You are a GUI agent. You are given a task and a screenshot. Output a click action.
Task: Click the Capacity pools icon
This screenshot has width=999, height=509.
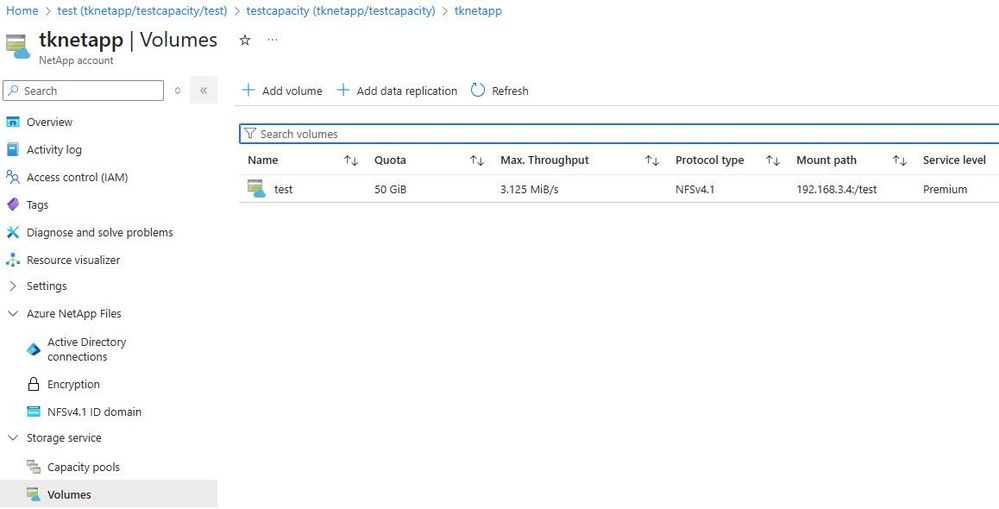click(33, 466)
